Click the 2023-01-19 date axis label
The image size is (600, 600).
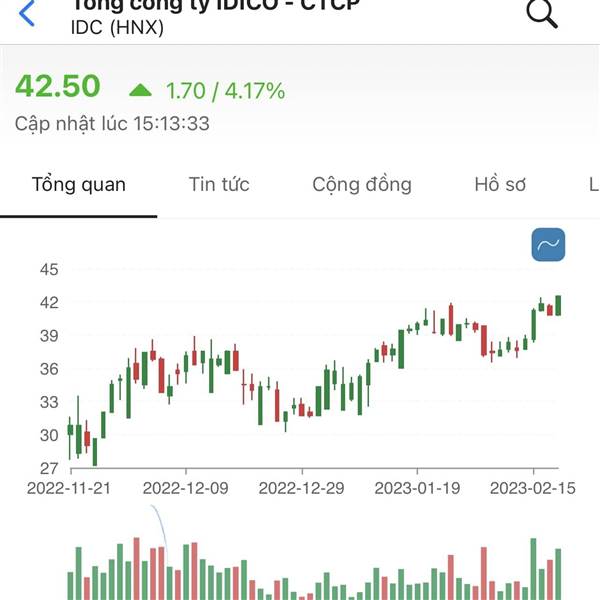(417, 488)
